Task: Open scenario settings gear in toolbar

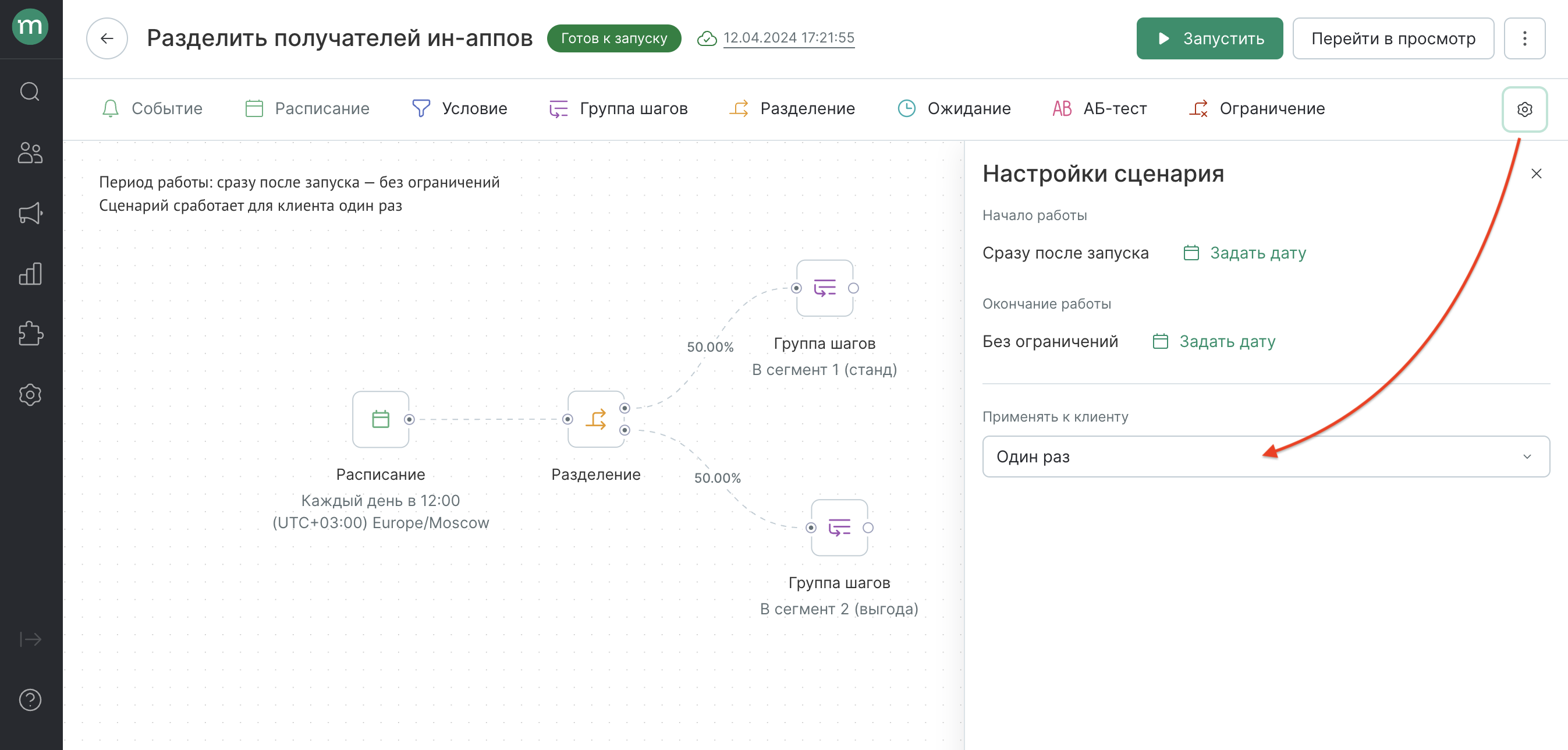Action: 1524,109
